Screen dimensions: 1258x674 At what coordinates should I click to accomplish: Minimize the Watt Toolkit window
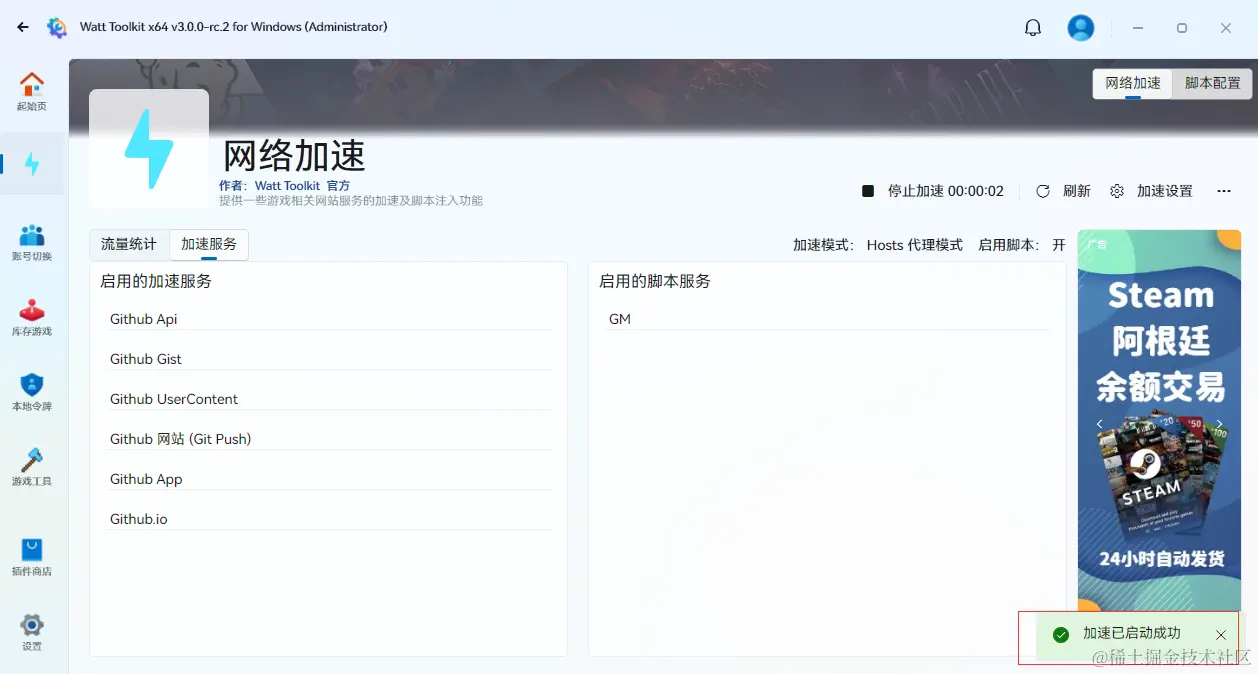(x=1137, y=28)
